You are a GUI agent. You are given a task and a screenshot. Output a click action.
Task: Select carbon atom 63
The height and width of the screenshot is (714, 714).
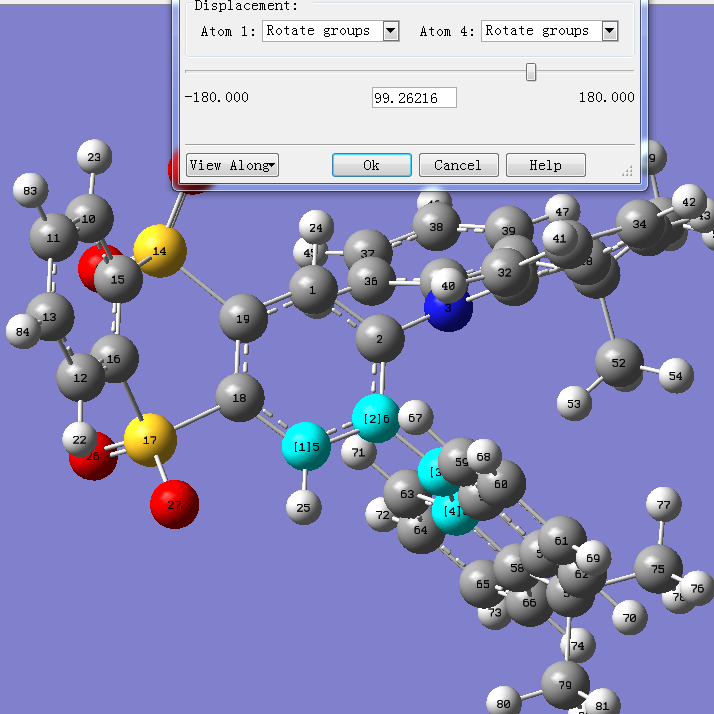pos(407,494)
